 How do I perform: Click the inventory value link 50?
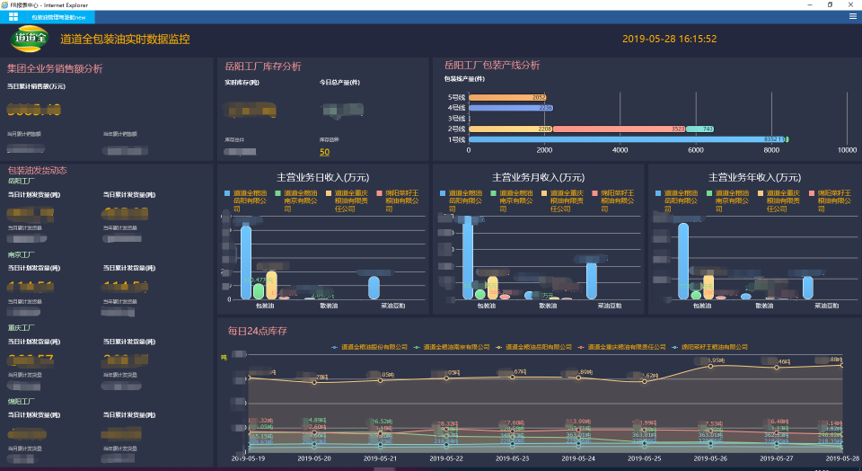pyautogui.click(x=324, y=152)
